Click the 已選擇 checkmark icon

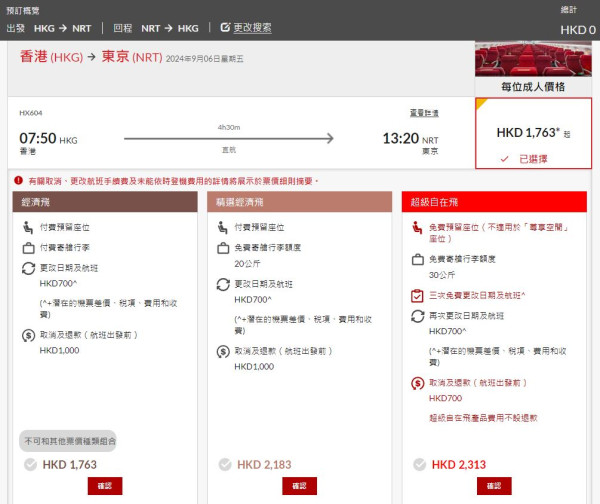pos(504,159)
